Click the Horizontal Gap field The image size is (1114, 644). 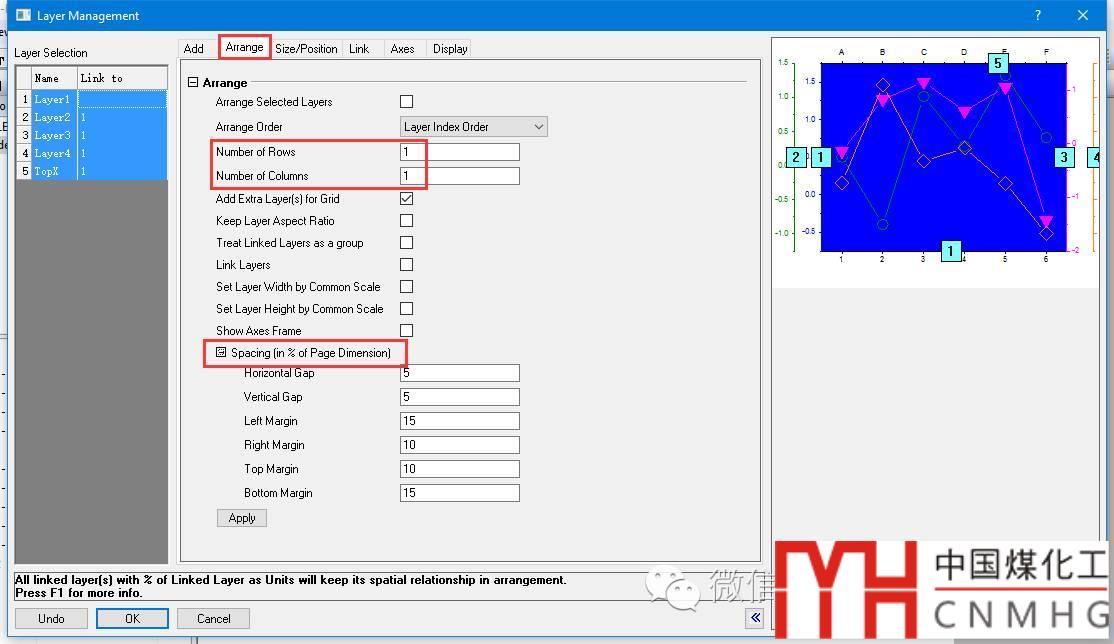tap(460, 372)
